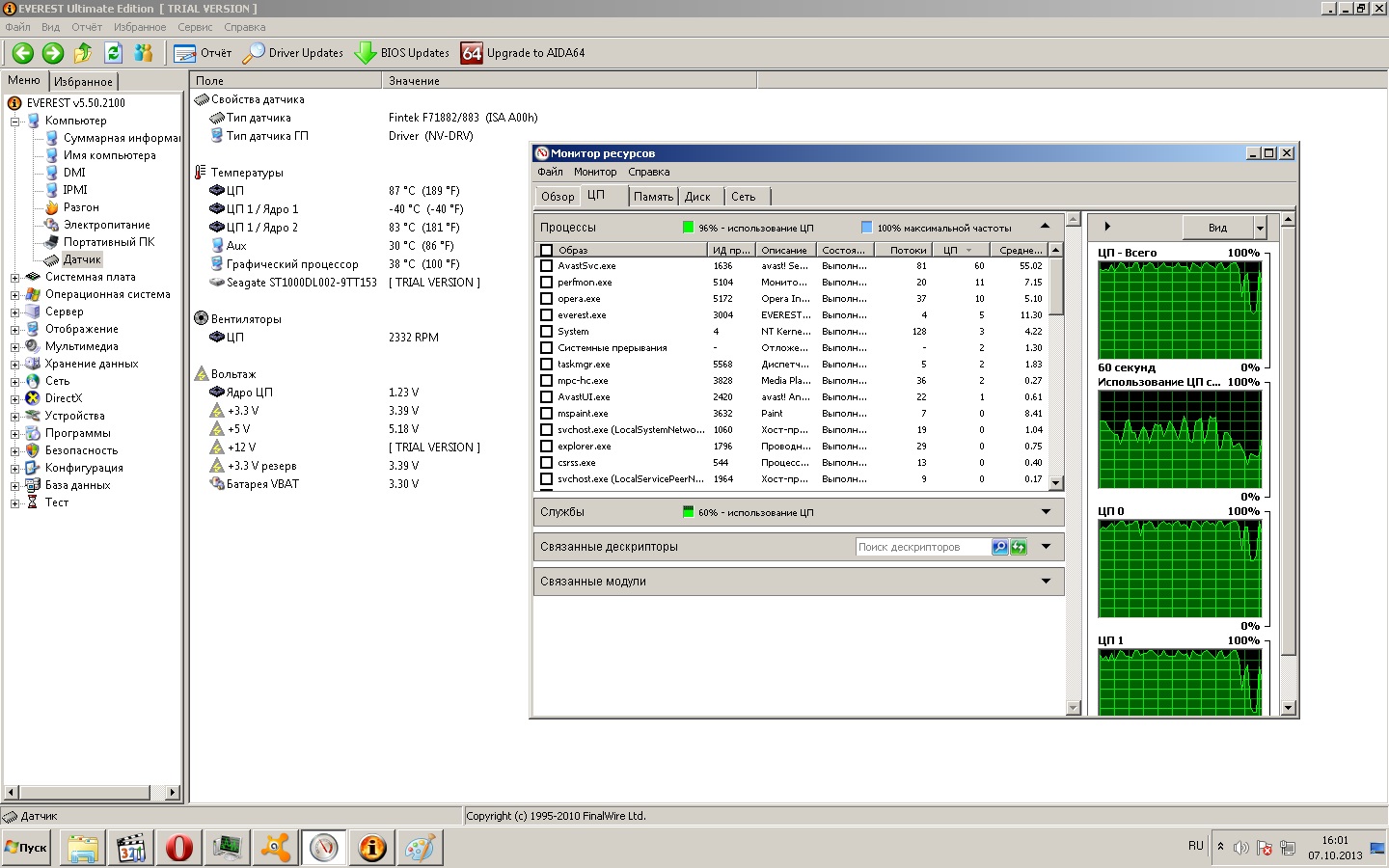The image size is (1389, 868).
Task: Expand the Службы section
Action: tap(1046, 512)
